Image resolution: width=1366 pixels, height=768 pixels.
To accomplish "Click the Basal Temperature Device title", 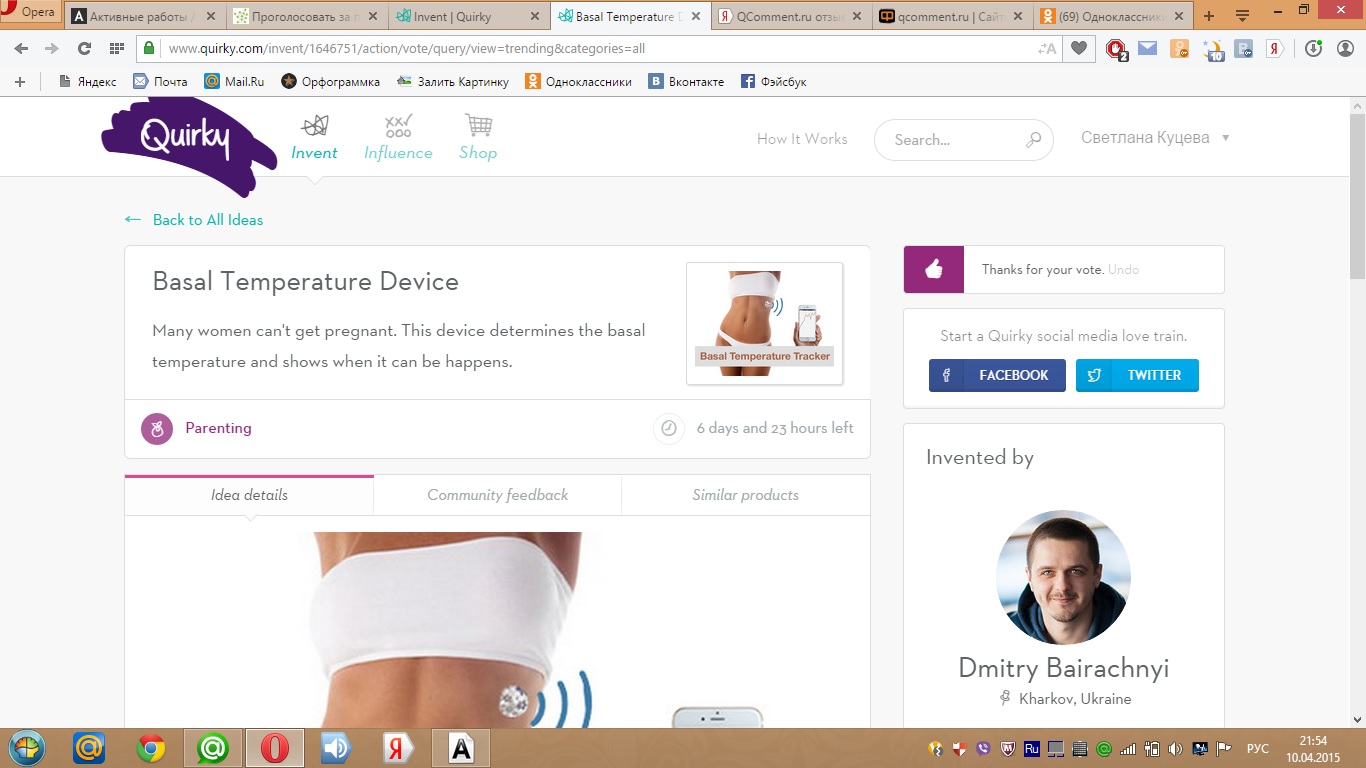I will [305, 281].
